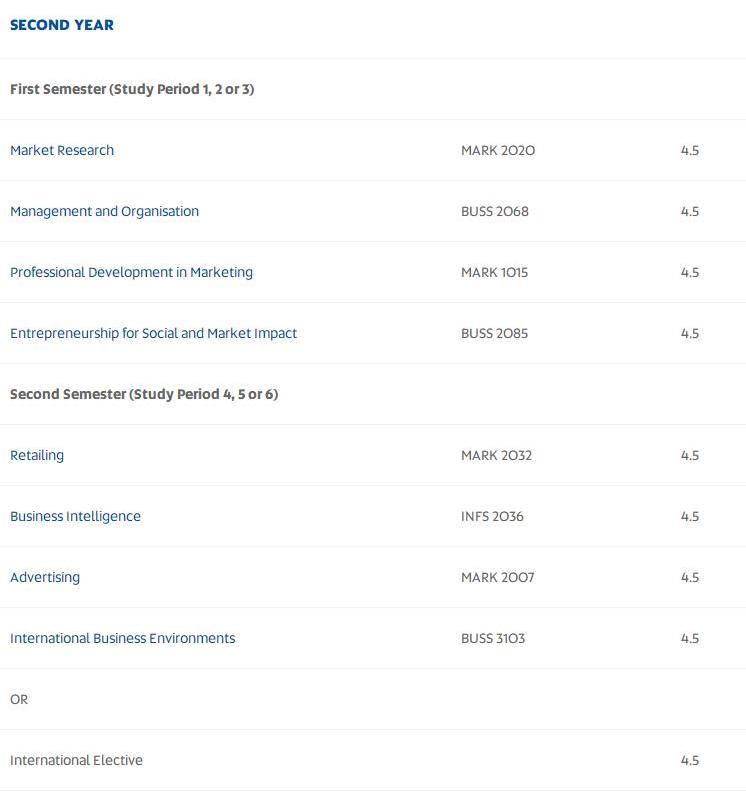The image size is (746, 796).
Task: Select the MARK 2020 course code
Action: (x=498, y=150)
